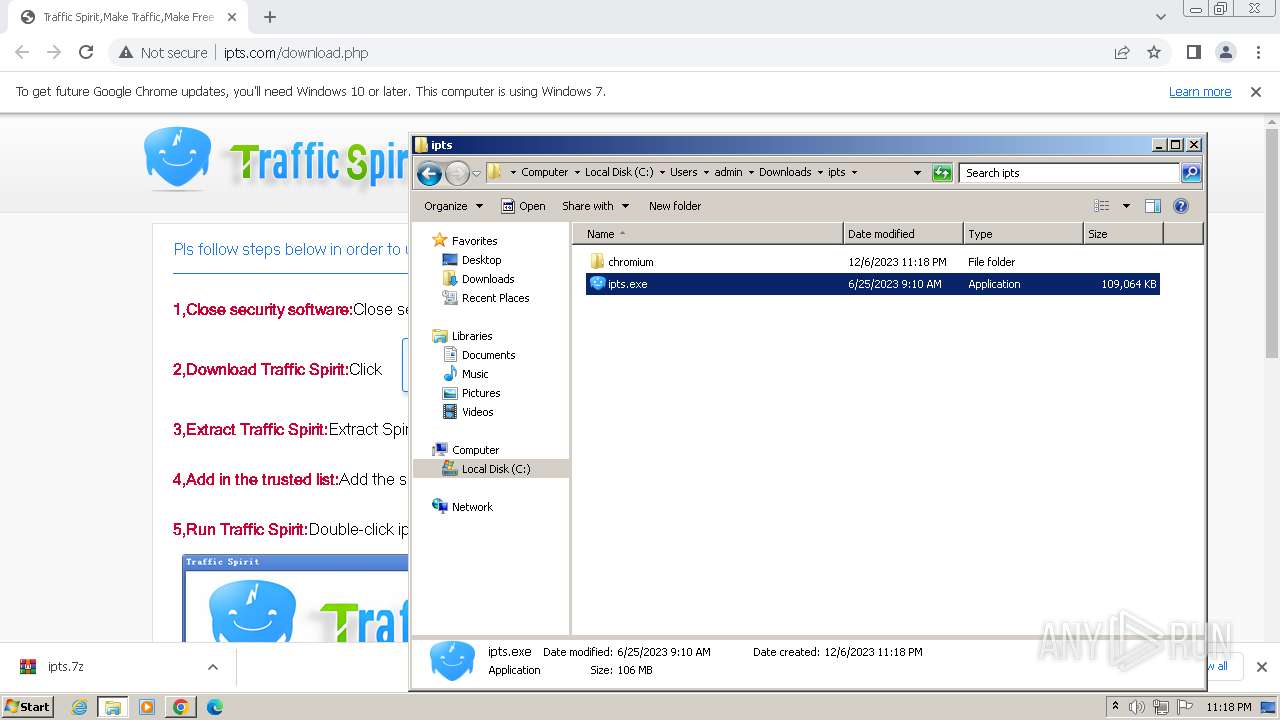Sort by Name column header
Viewport: 1280px width, 720px height.
709,234
